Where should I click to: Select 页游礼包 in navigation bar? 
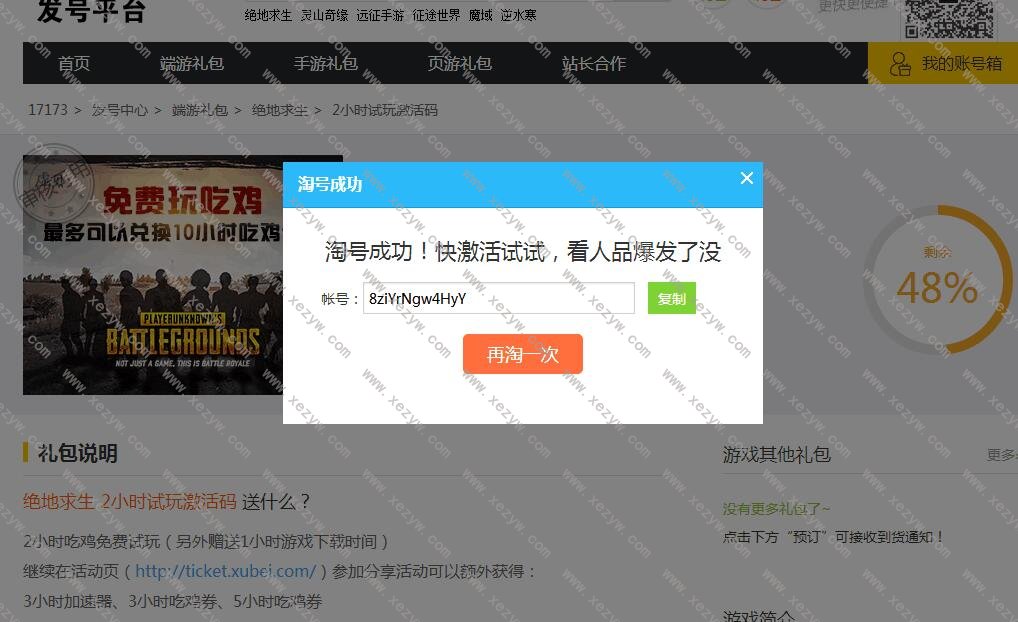(460, 63)
